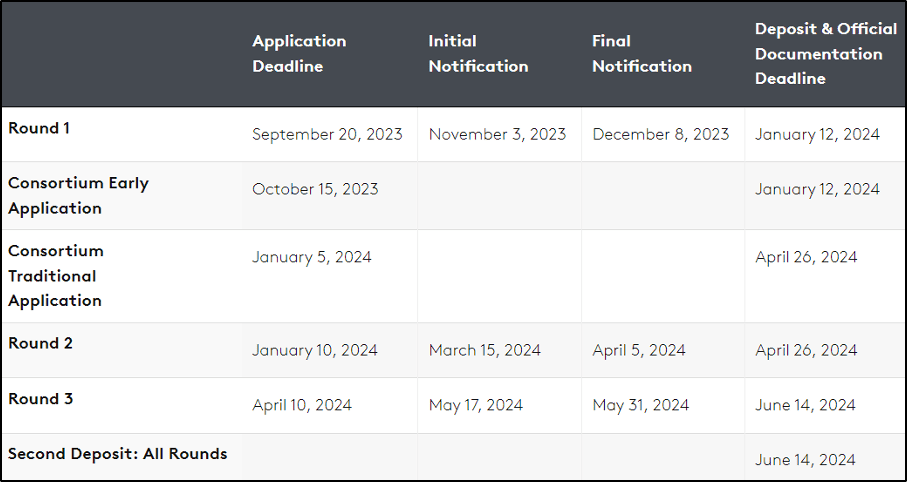Click the April 5, 2024 date cell

(x=639, y=350)
